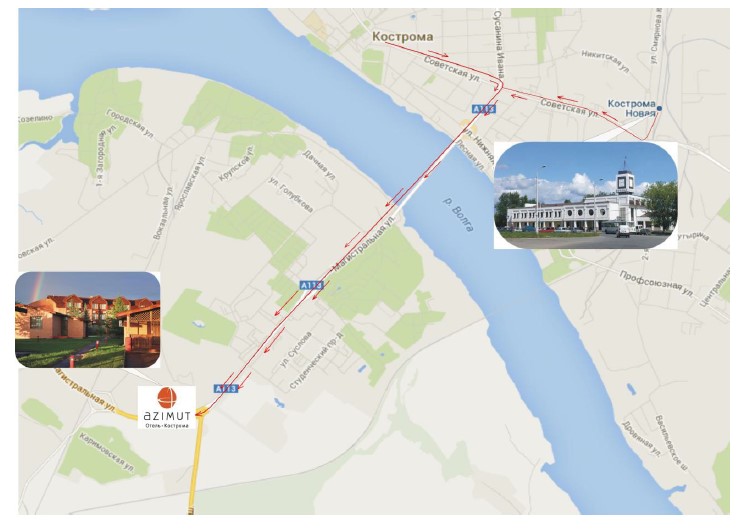Click the A113 road badge near Sovetskaya street
This screenshot has height=529, width=742.
pyautogui.click(x=484, y=109)
